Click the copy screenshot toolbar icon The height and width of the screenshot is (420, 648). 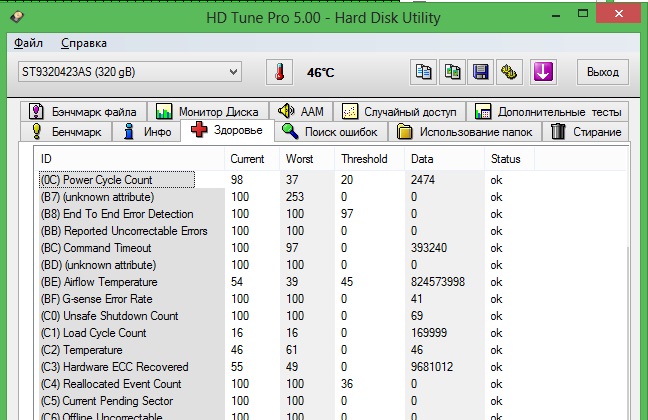point(452,73)
